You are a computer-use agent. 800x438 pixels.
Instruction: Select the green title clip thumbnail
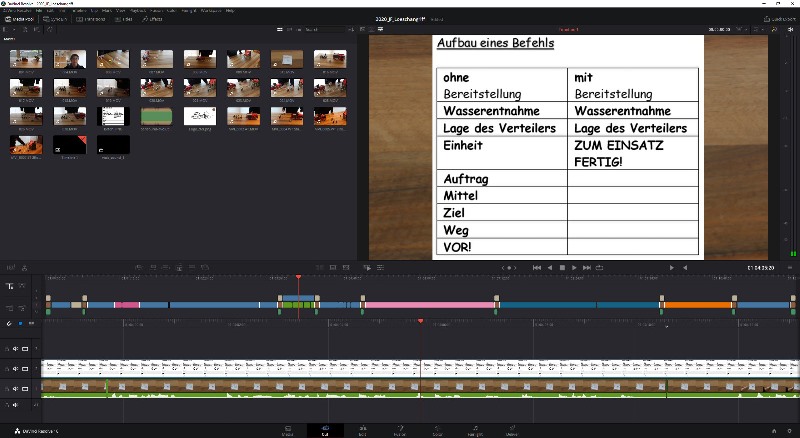click(156, 116)
